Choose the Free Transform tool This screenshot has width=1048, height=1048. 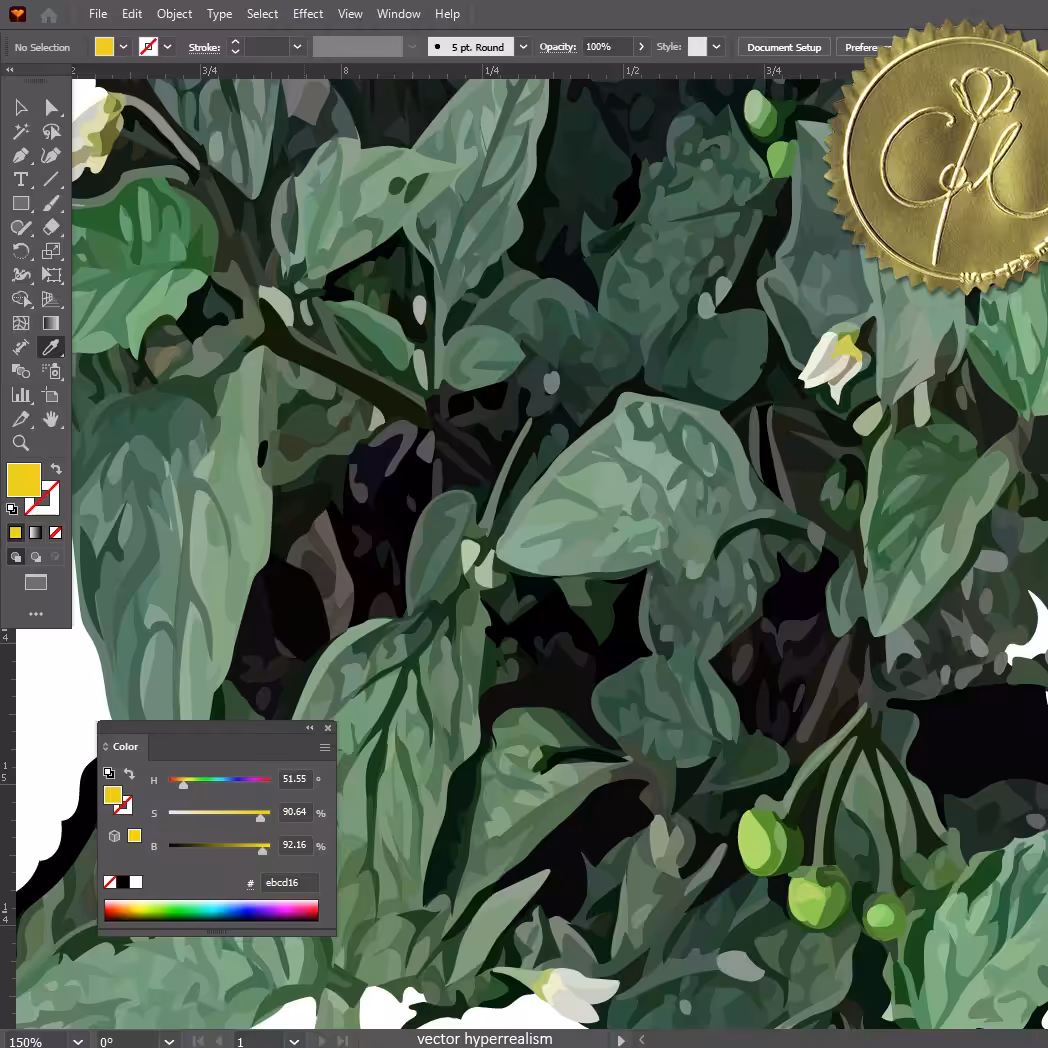(51, 275)
